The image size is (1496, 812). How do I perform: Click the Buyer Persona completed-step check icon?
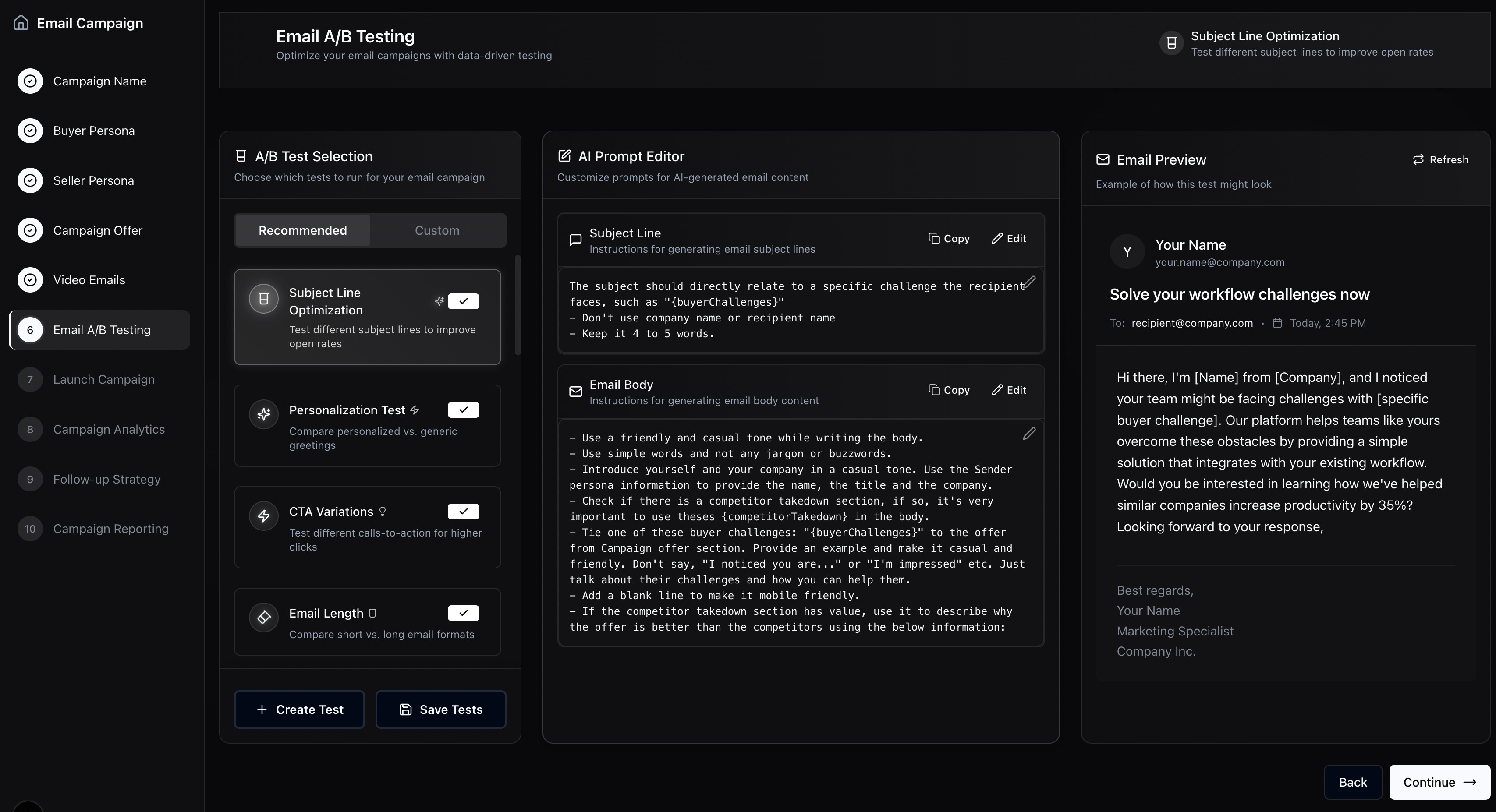[30, 131]
